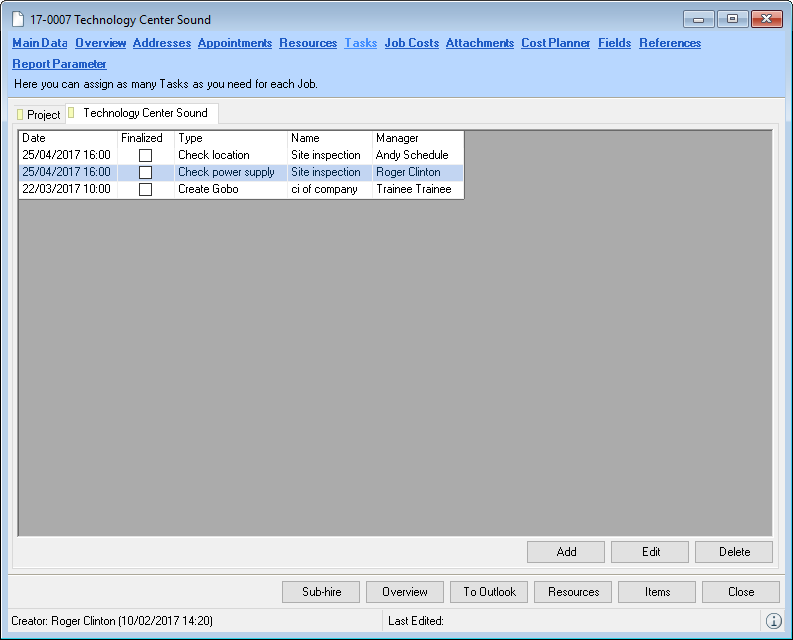
Task: Select the Technology Center Sound tab
Action: 144,114
